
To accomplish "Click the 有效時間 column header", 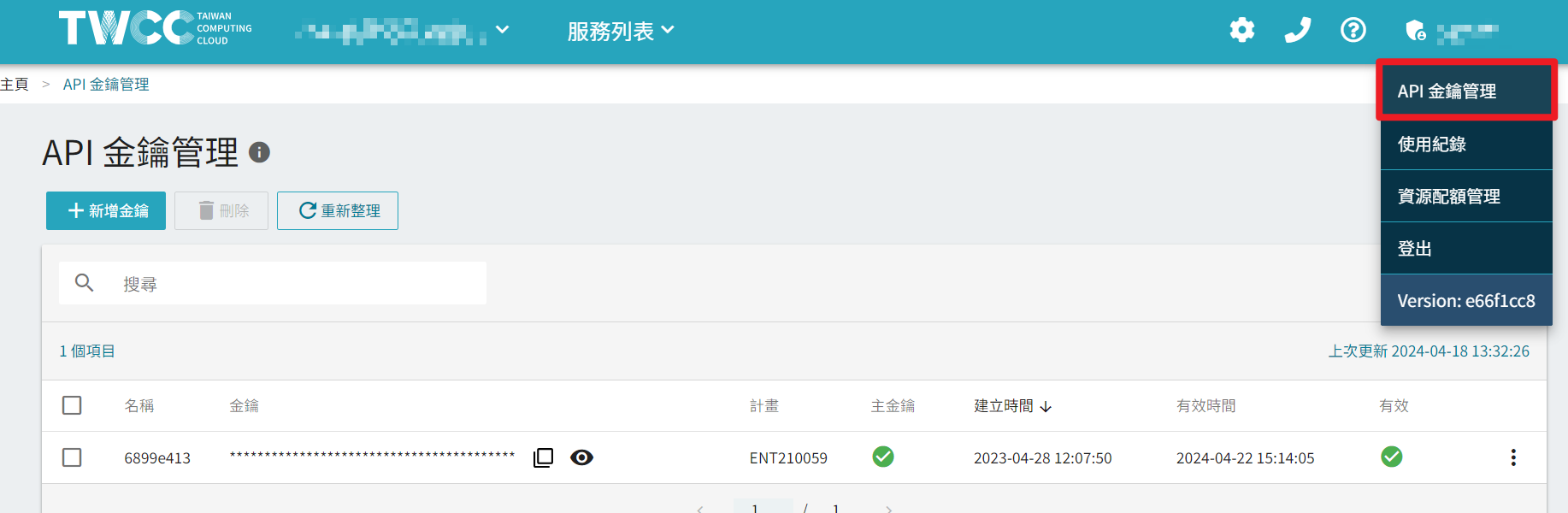I will click(1206, 405).
